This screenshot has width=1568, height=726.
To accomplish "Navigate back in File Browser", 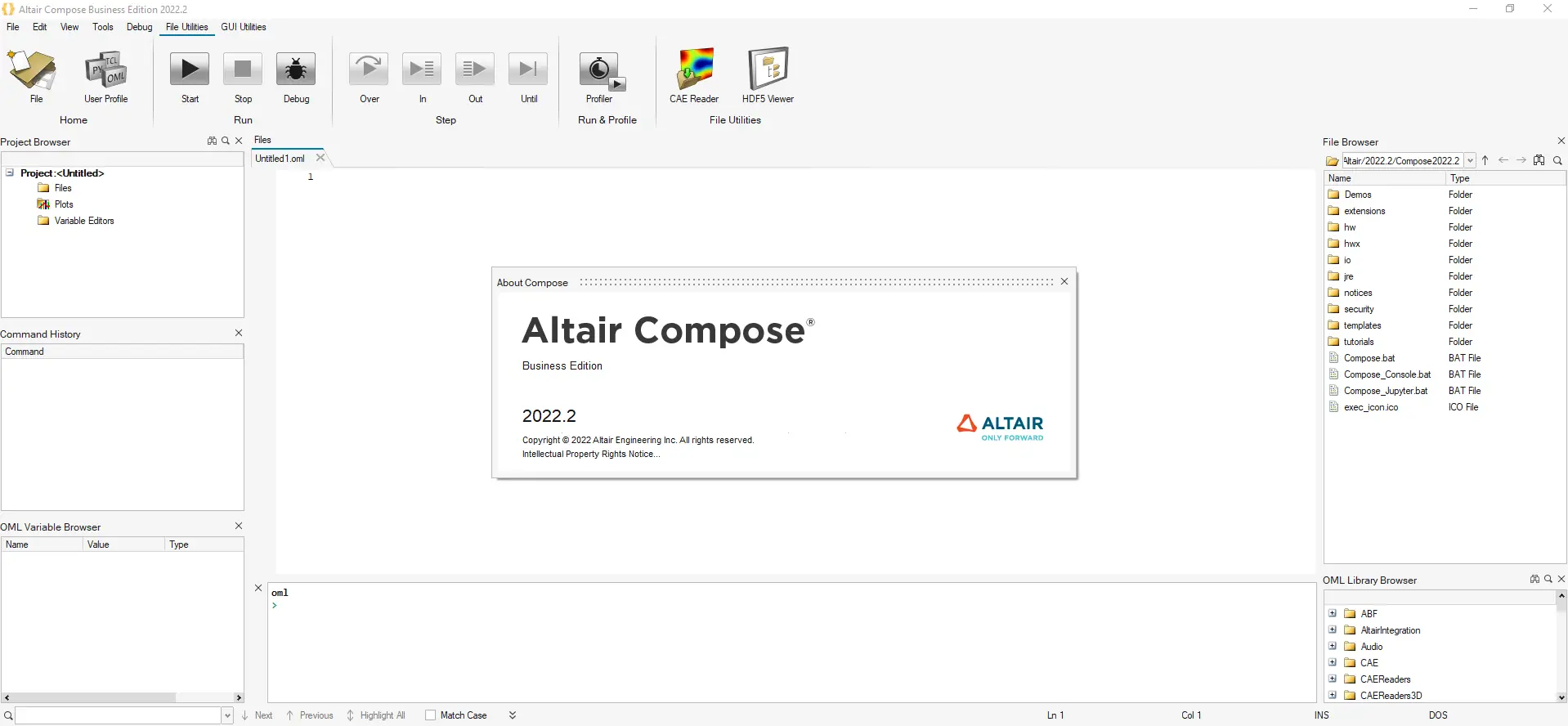I will [1503, 160].
